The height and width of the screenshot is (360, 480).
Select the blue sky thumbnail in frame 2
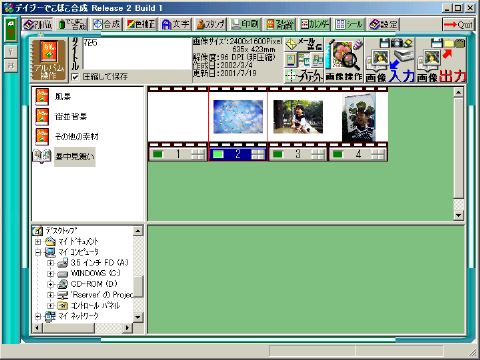pos(238,117)
